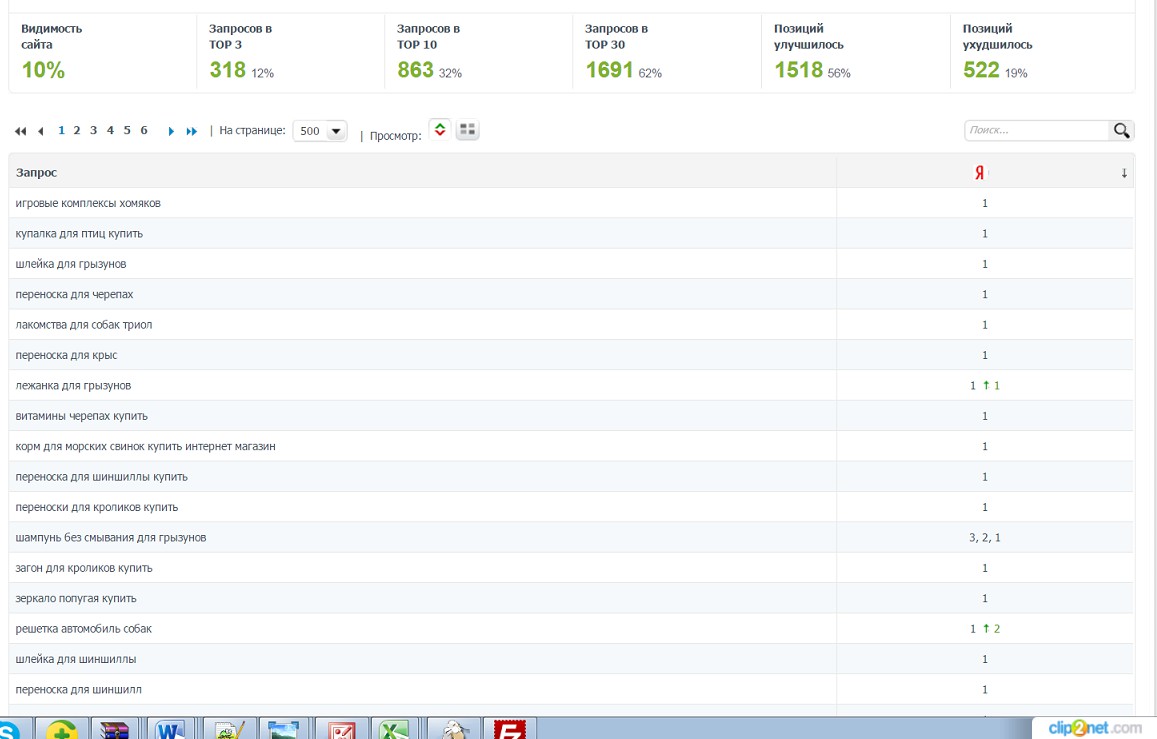Viewport: 1157px width, 739px height.
Task: Select row 'зеркало попугая купить'
Action: 570,598
